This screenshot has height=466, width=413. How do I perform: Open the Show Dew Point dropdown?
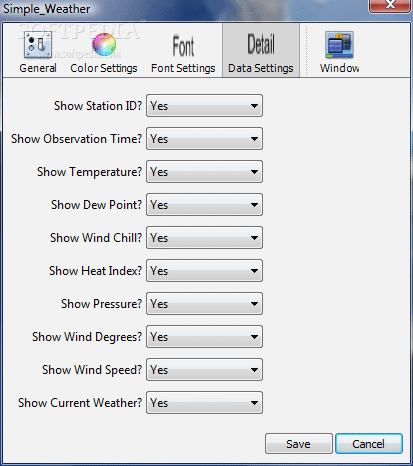(x=204, y=205)
